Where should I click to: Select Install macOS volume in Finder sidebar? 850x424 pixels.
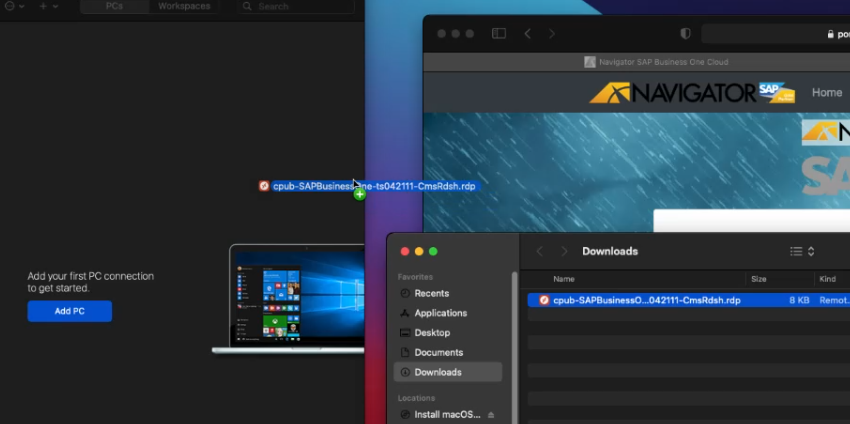(447, 415)
